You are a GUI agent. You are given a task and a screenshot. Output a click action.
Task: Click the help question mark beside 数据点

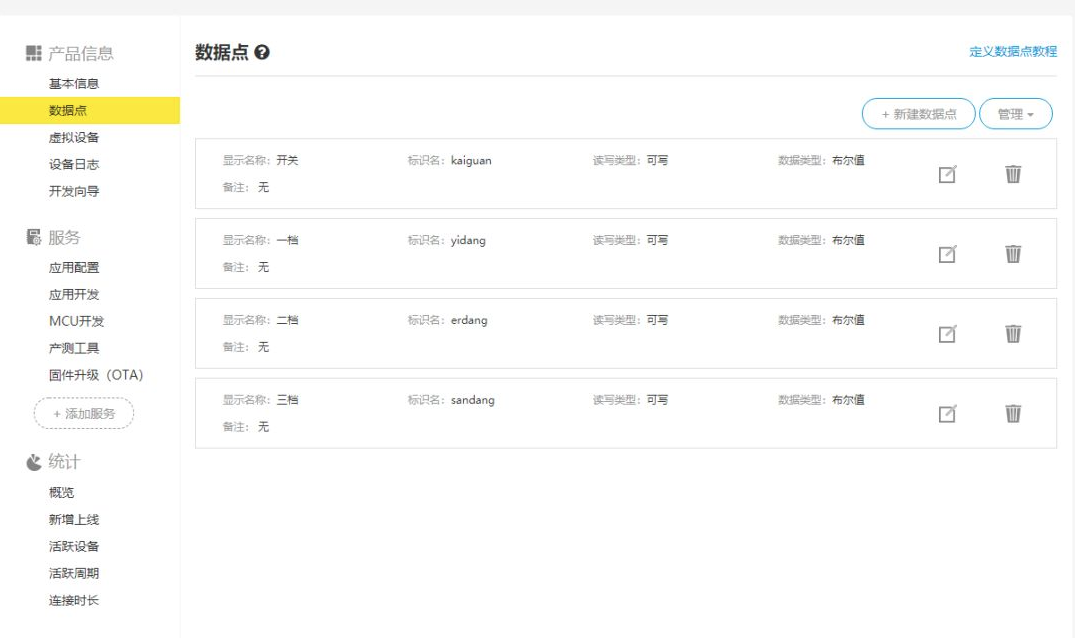coord(262,53)
